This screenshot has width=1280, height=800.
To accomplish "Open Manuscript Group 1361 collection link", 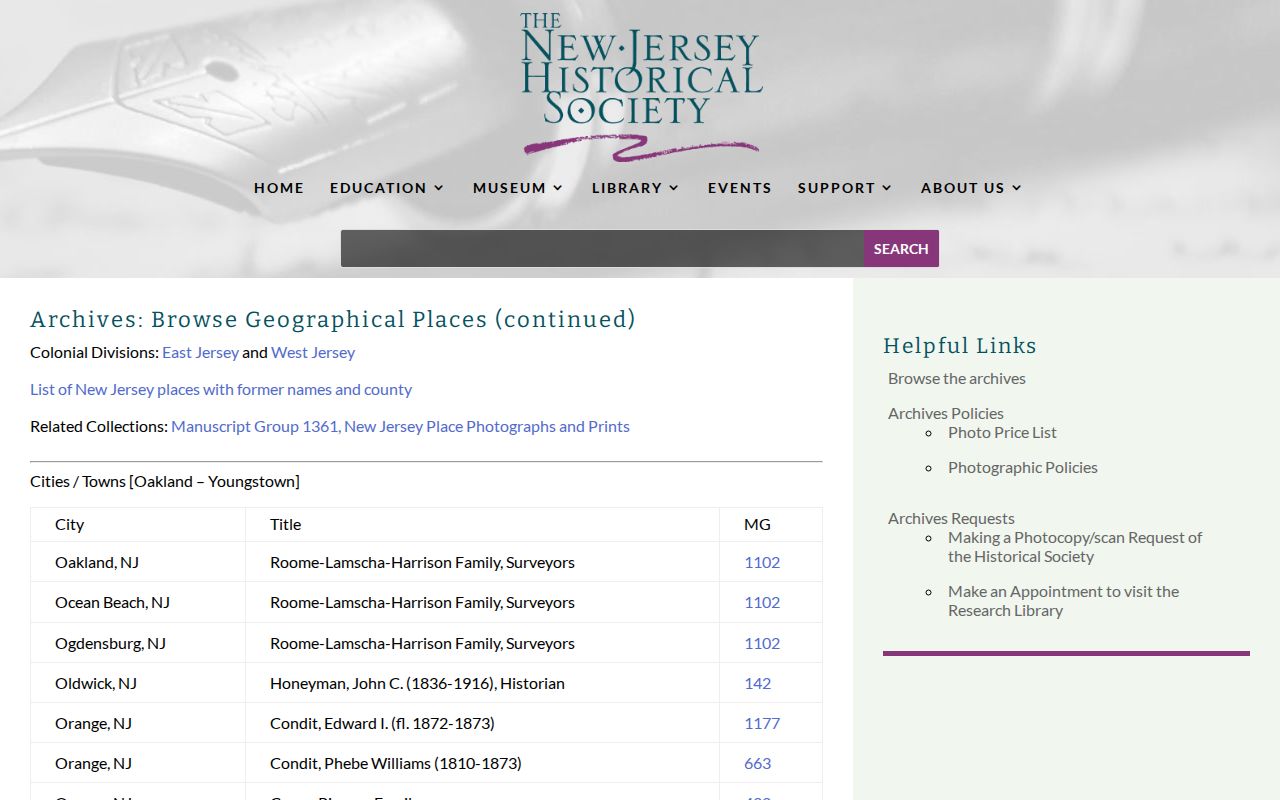I will pyautogui.click(x=400, y=427).
